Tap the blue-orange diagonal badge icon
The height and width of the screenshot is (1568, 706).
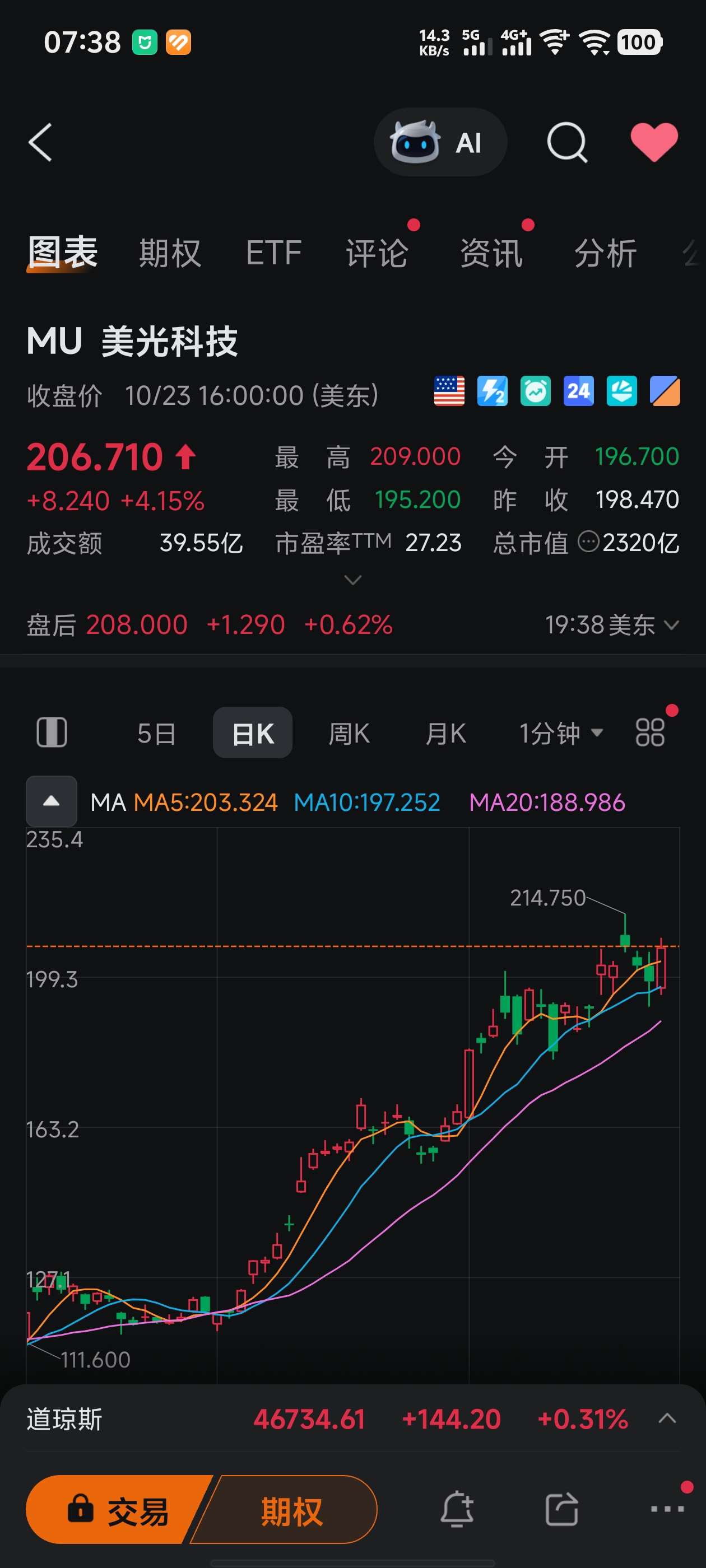click(x=665, y=391)
